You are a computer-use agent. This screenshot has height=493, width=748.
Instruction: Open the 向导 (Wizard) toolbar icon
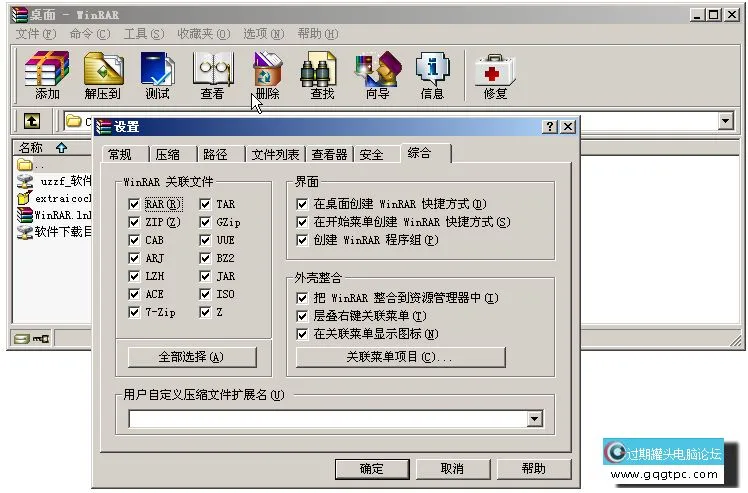[x=378, y=75]
